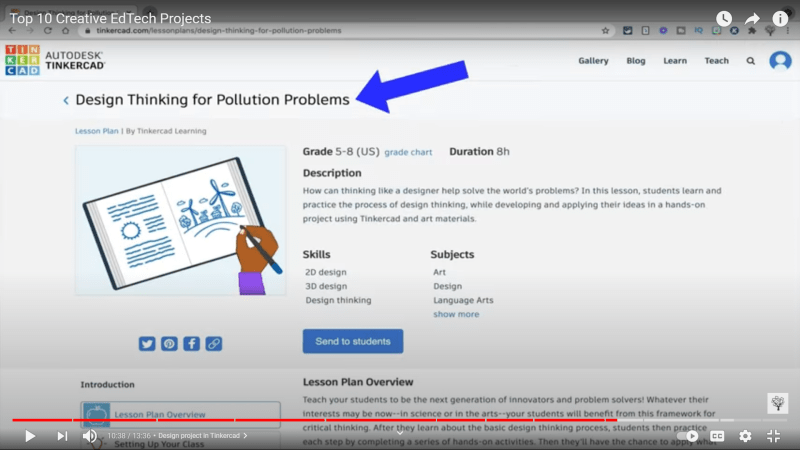The height and width of the screenshot is (450, 800).
Task: Go back using the chevron beside lesson title
Action: coord(66,100)
